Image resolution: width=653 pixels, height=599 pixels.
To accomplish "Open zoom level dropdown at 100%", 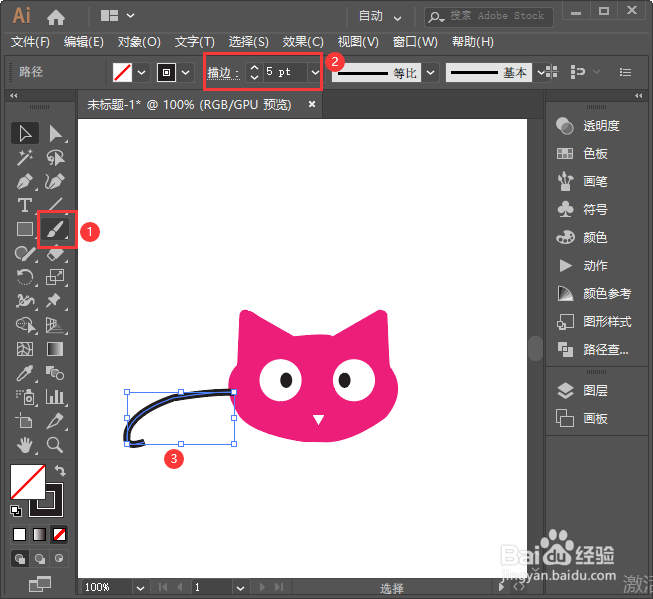I will (140, 588).
